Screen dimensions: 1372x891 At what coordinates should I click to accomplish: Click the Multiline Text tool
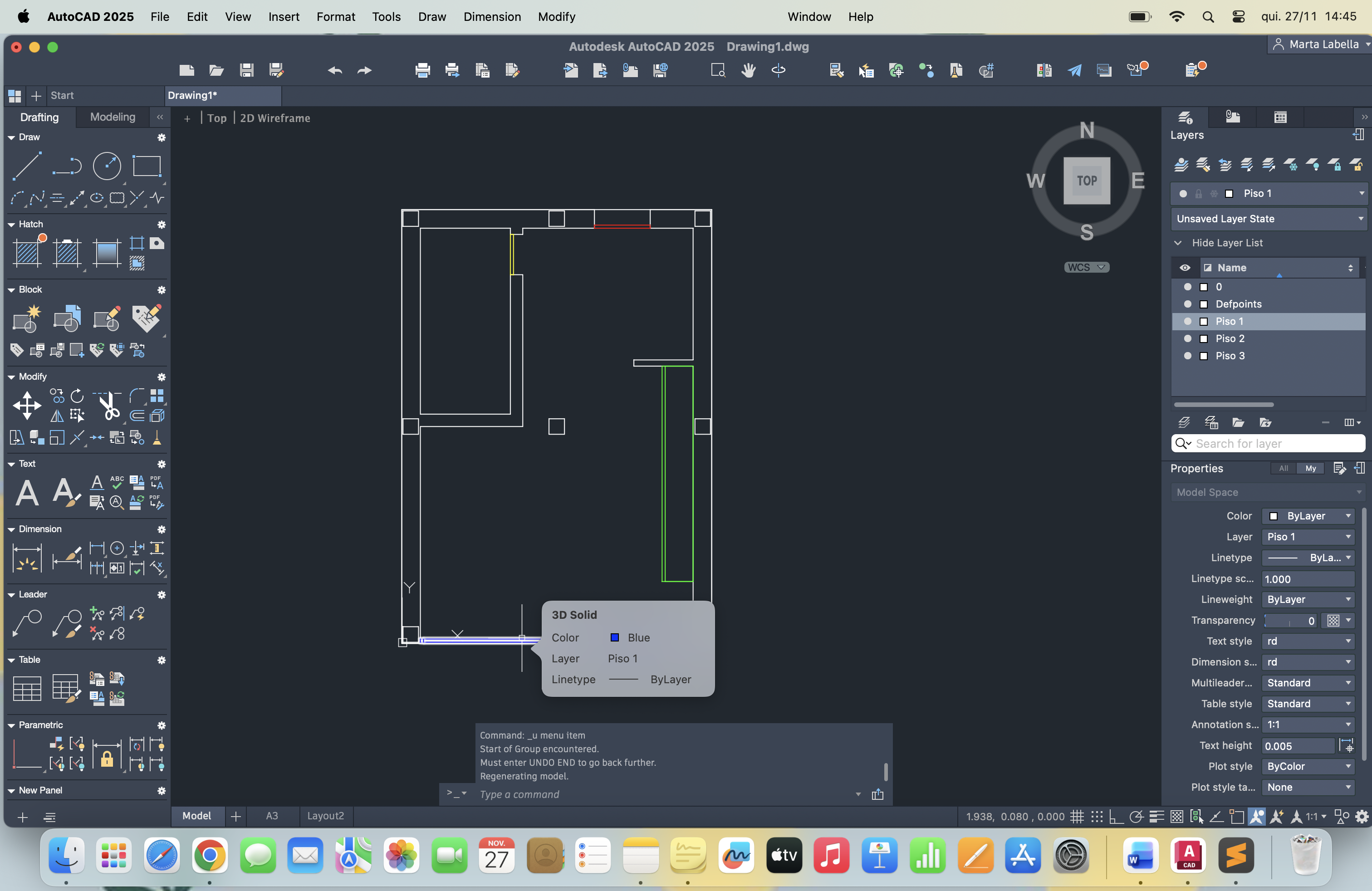click(27, 493)
